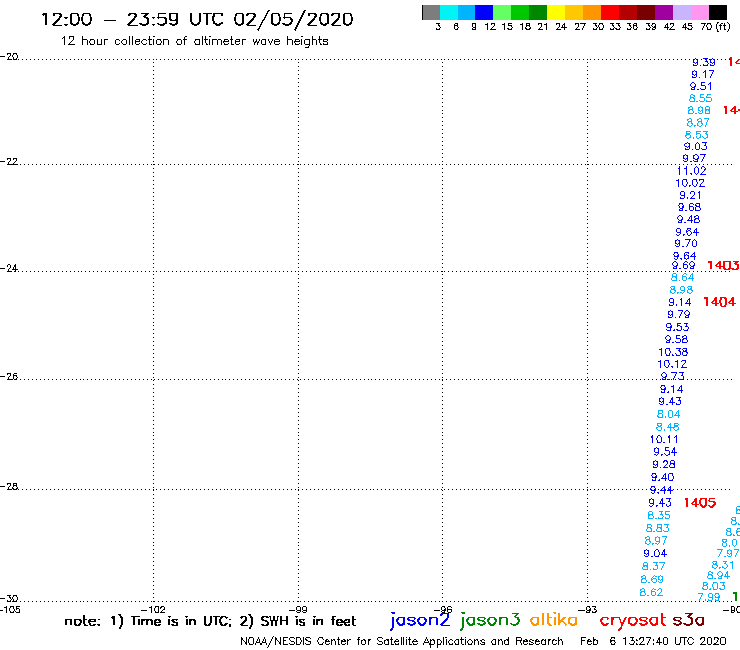
Task: Click the cyan legend color swatch
Action: [x=449, y=13]
